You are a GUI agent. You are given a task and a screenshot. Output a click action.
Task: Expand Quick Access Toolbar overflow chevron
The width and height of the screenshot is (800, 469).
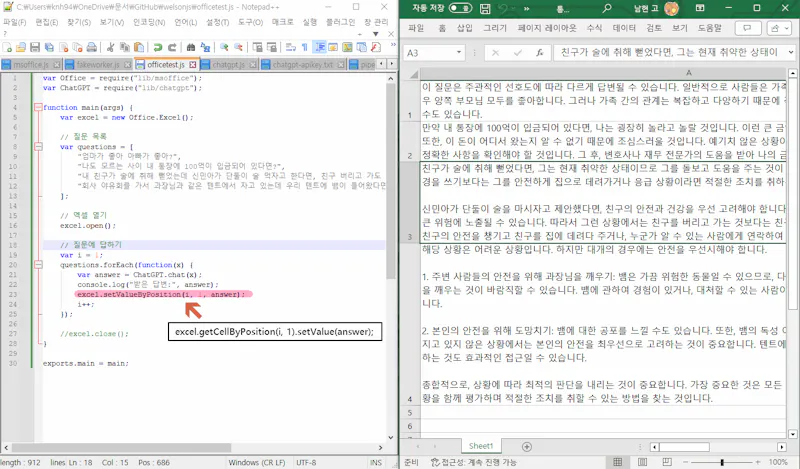527,8
